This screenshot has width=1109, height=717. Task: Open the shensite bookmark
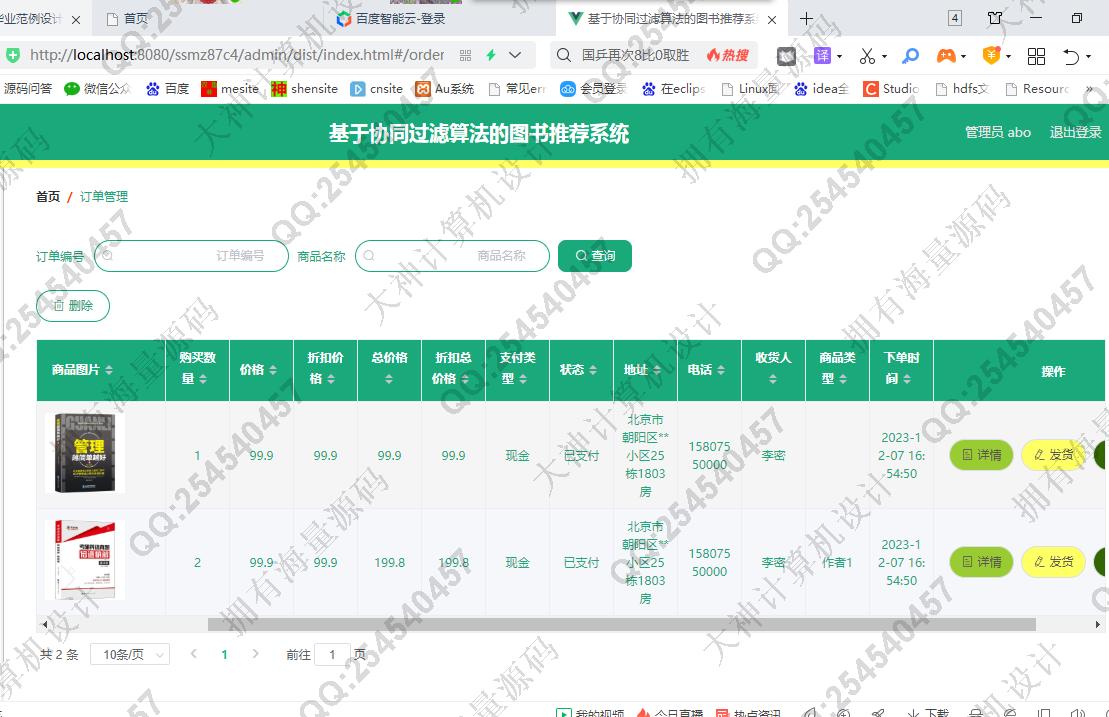[x=305, y=89]
